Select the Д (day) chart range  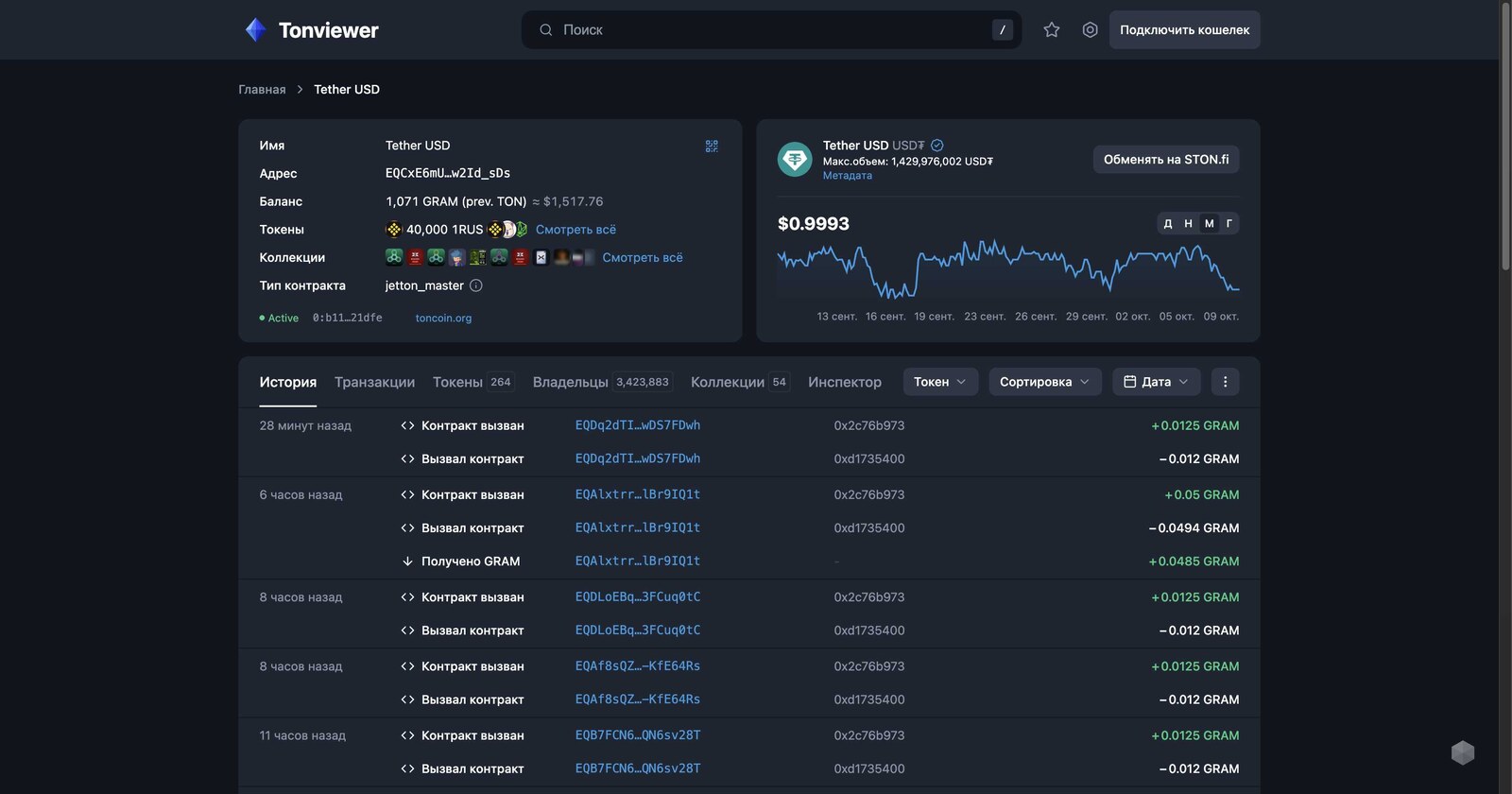click(1168, 223)
